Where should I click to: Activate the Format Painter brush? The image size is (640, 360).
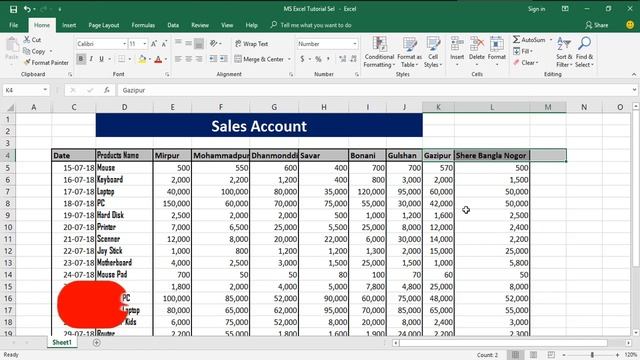tap(46, 62)
